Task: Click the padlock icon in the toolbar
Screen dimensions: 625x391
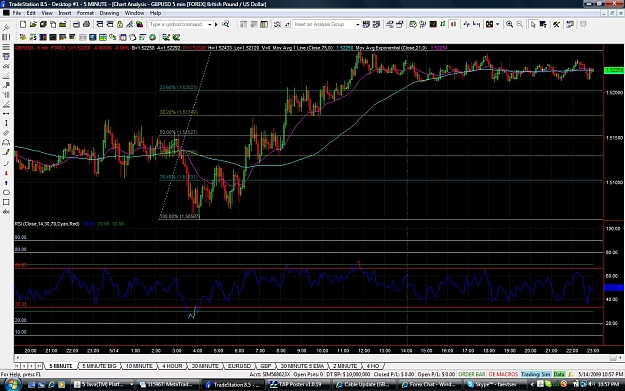Action: (x=120, y=25)
